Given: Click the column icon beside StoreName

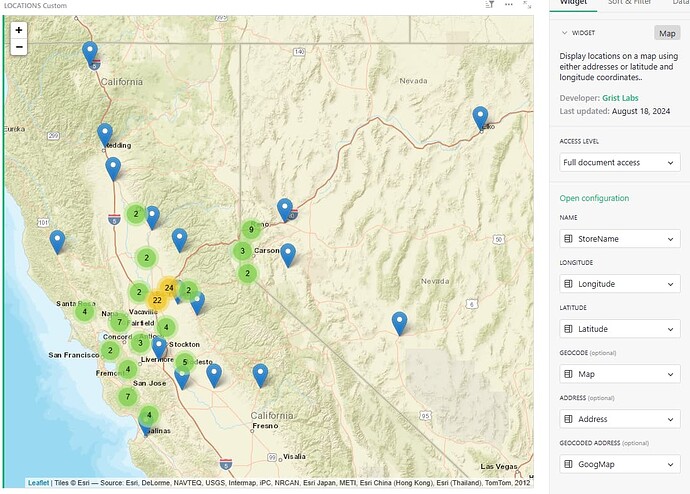Looking at the screenshot, I should coord(568,238).
